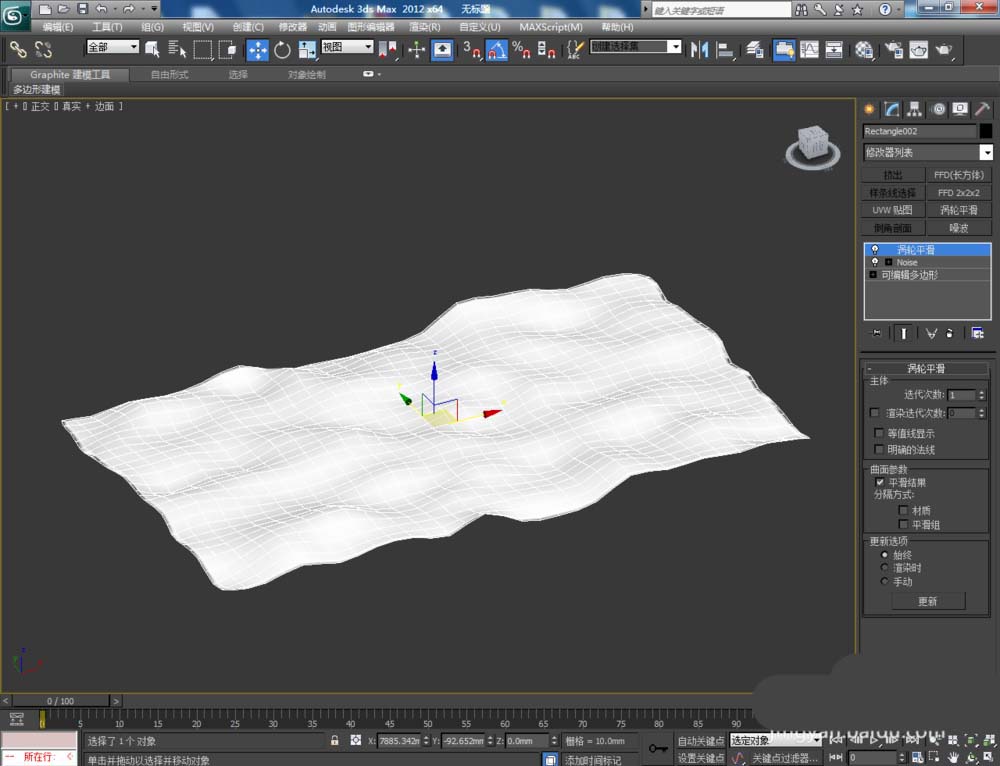Click the Align tool icon
Screen dimensions: 1000x766
[x=725, y=49]
